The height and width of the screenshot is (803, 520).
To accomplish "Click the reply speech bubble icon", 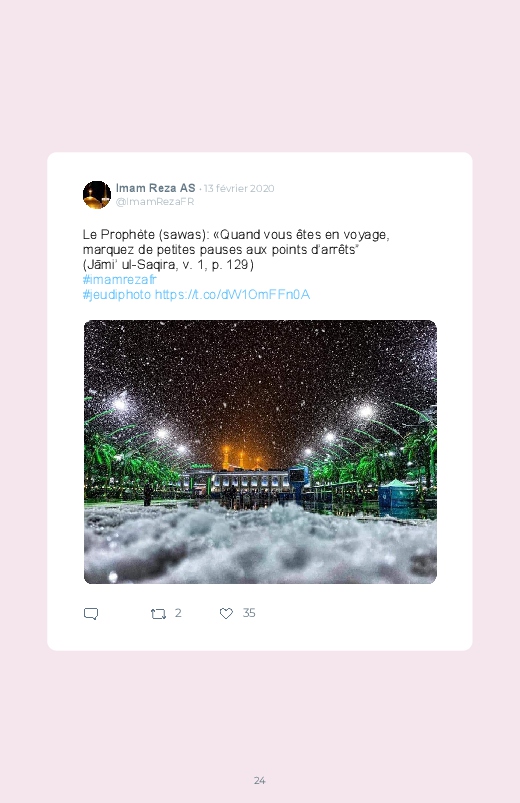I will coord(91,614).
